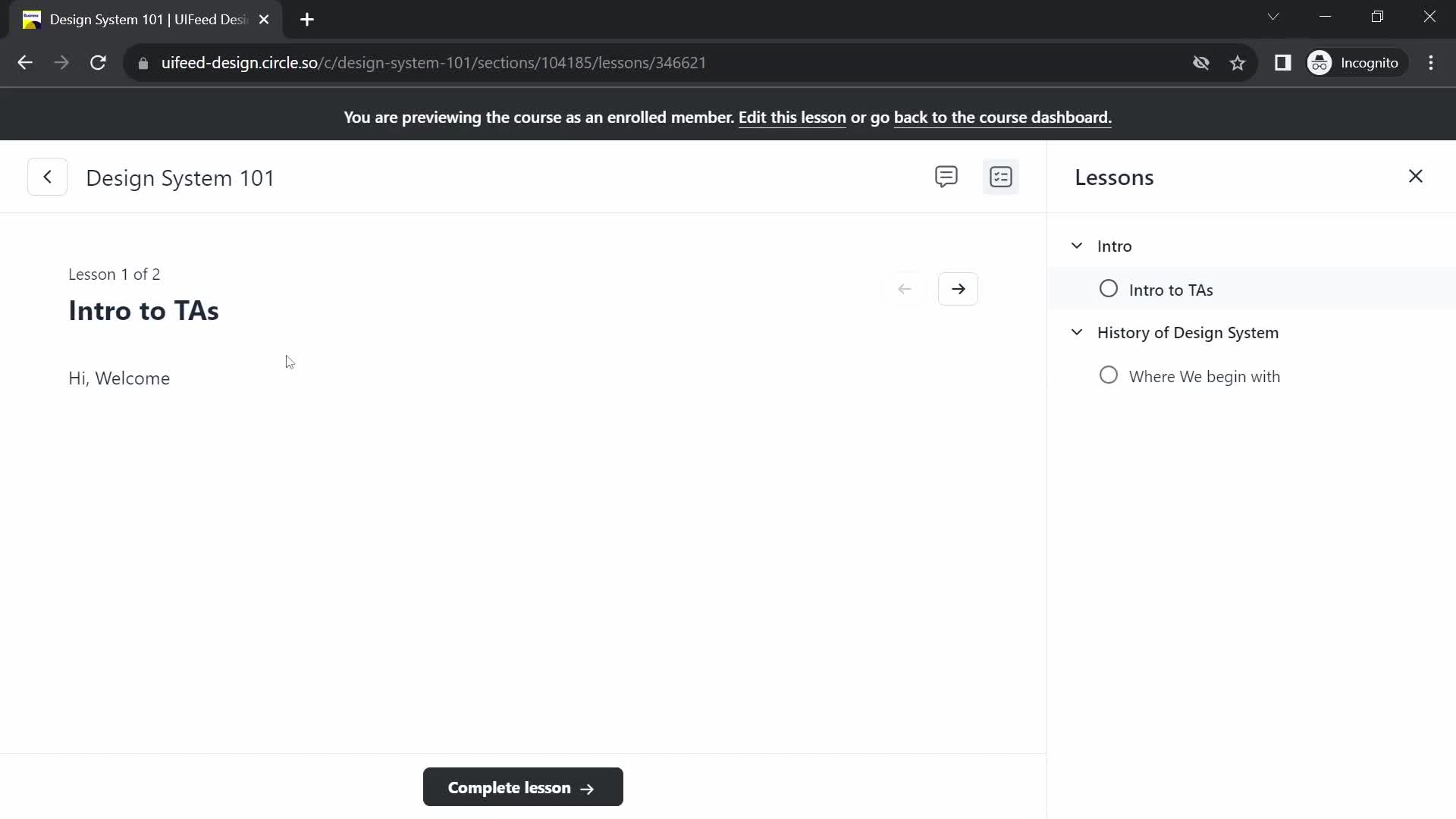Select the Intro to TAs lesson item
This screenshot has width=1456, height=819.
pyautogui.click(x=1171, y=289)
